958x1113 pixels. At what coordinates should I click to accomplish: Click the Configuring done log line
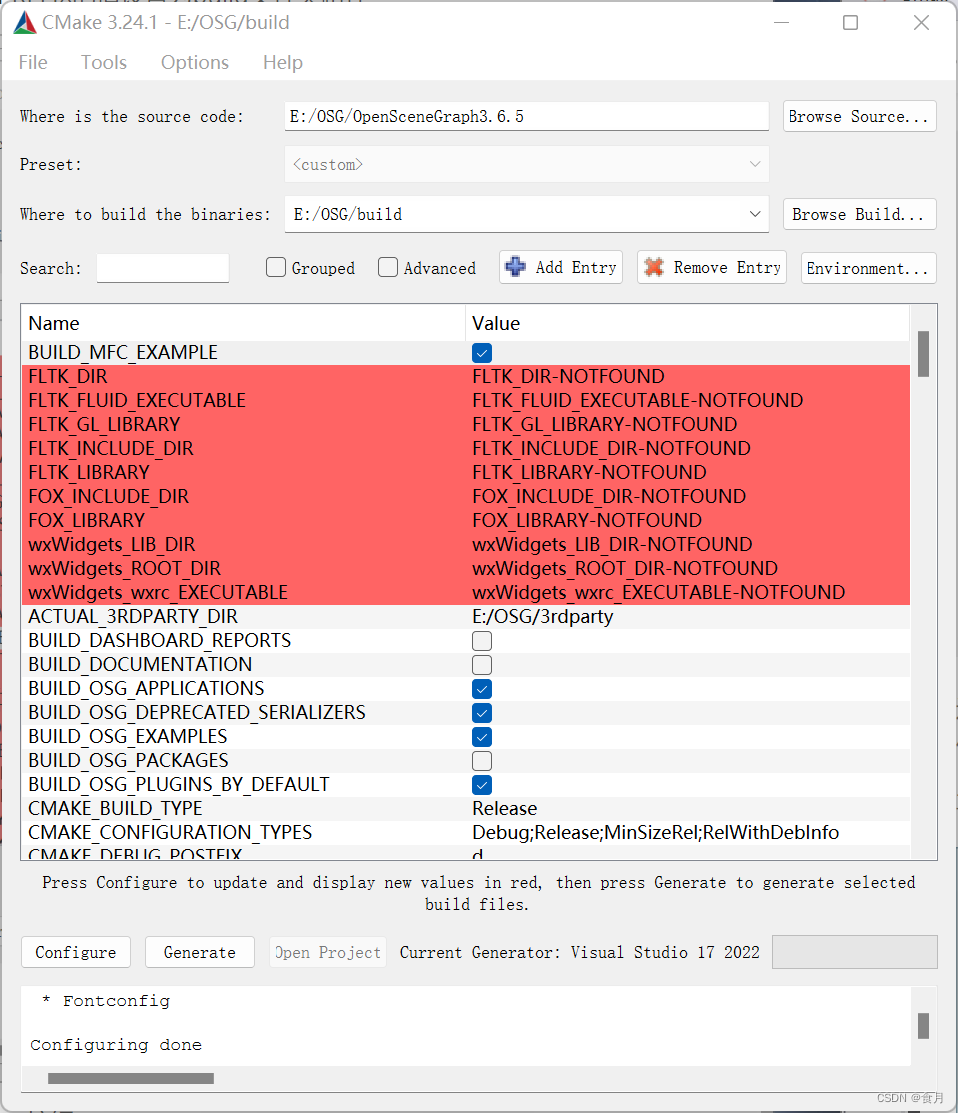[x=116, y=1045]
